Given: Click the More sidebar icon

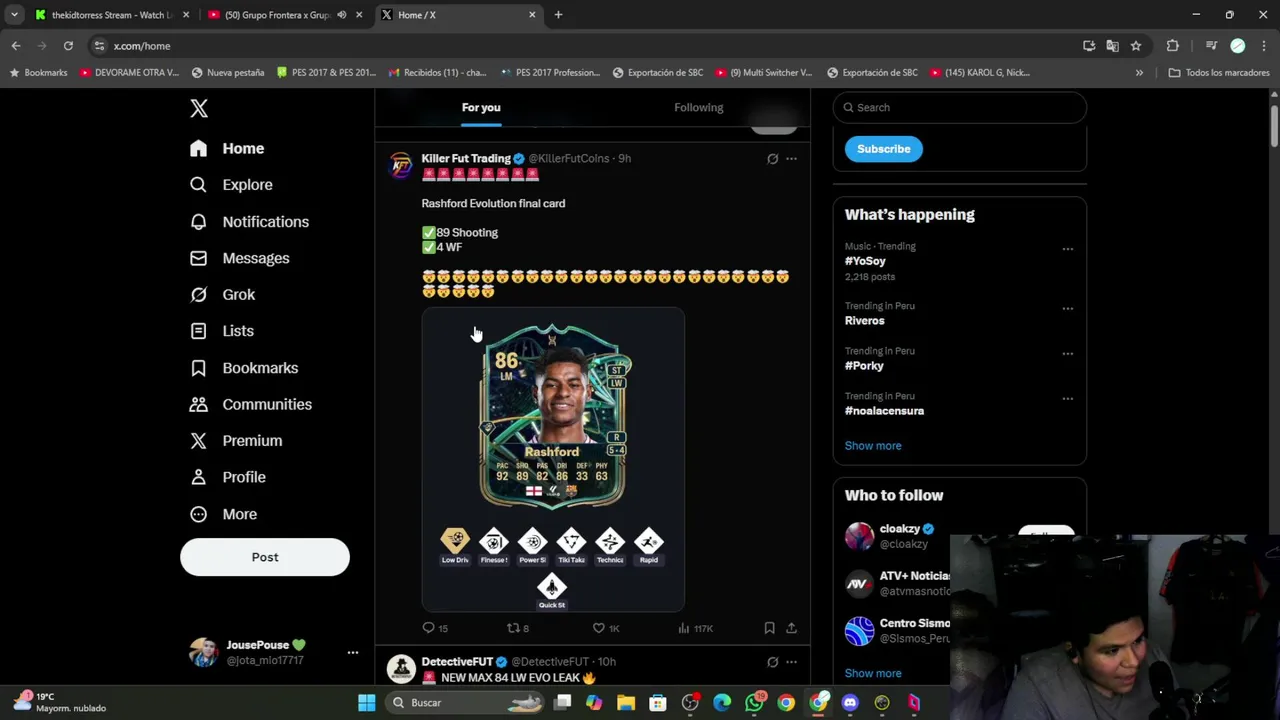Looking at the screenshot, I should tap(198, 514).
